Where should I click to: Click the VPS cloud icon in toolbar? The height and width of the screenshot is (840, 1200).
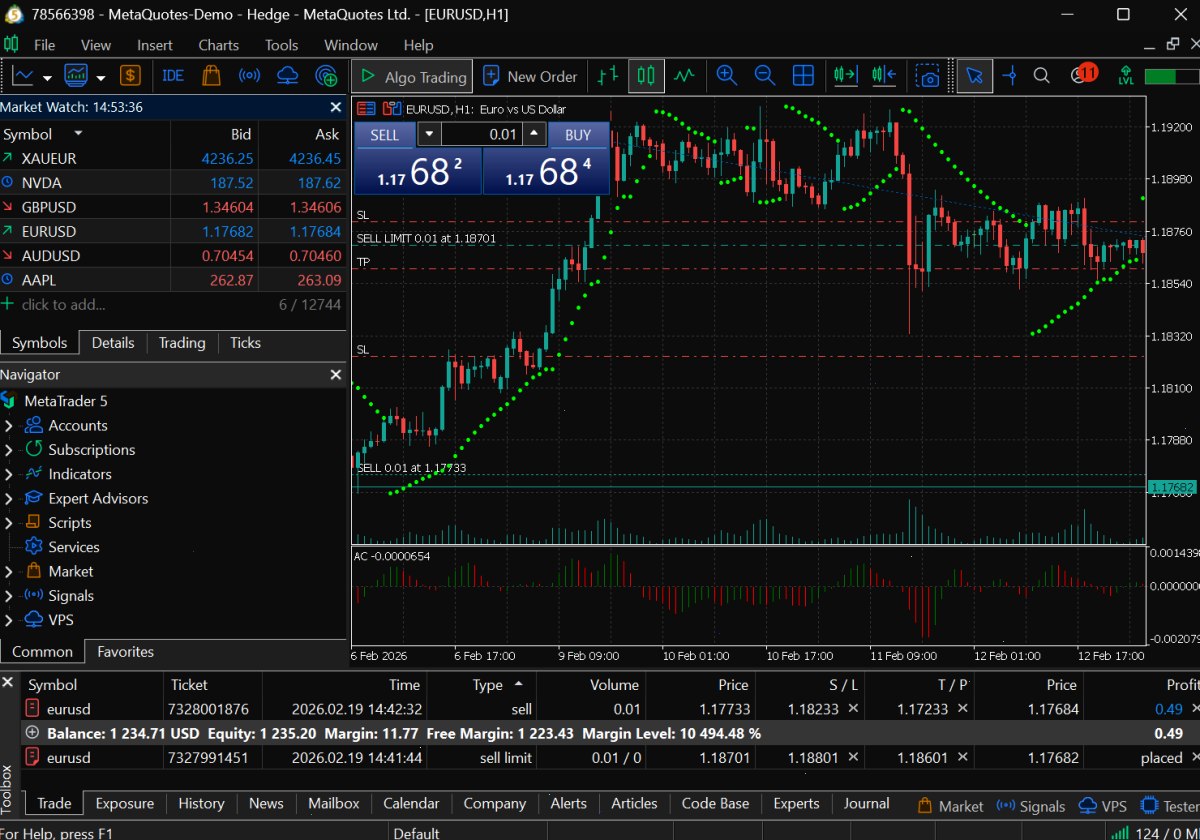pyautogui.click(x=288, y=76)
